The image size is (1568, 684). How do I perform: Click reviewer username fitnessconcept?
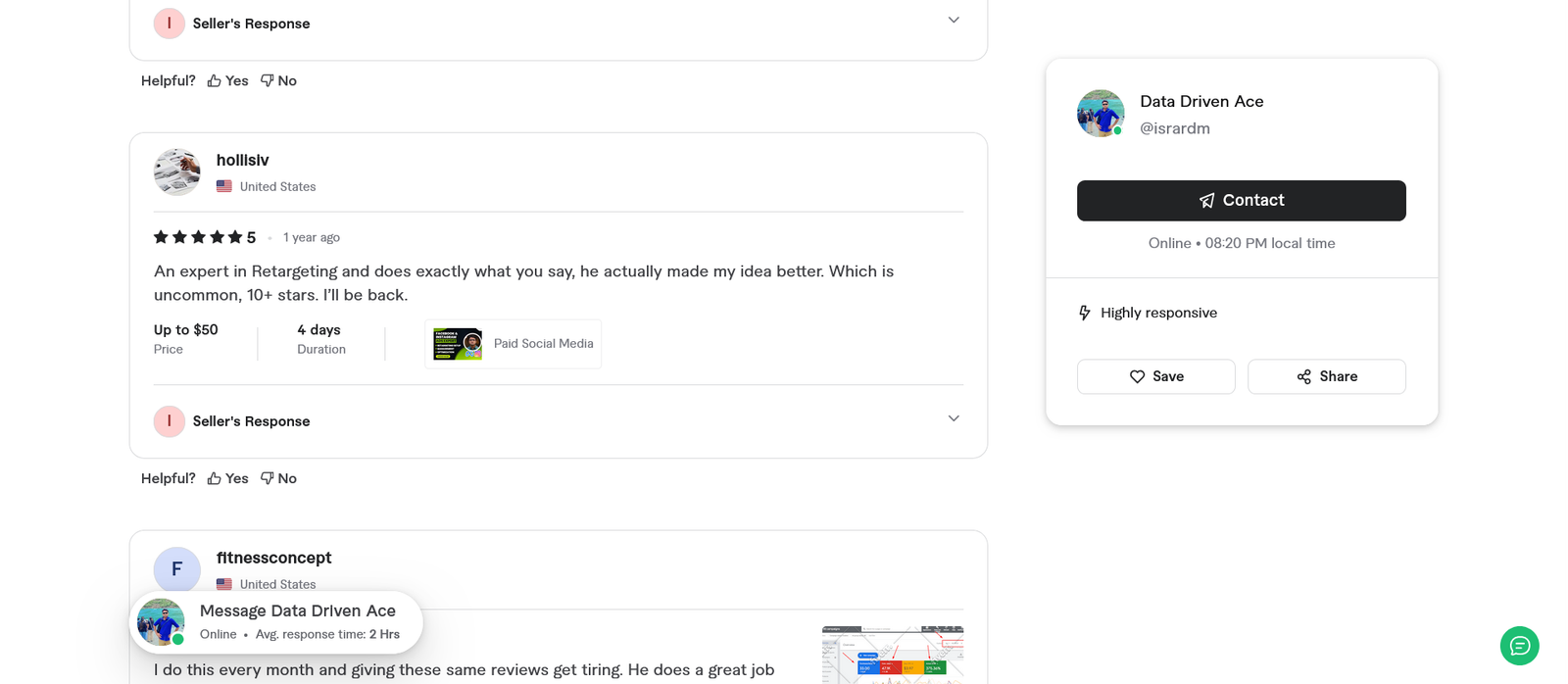pos(274,557)
